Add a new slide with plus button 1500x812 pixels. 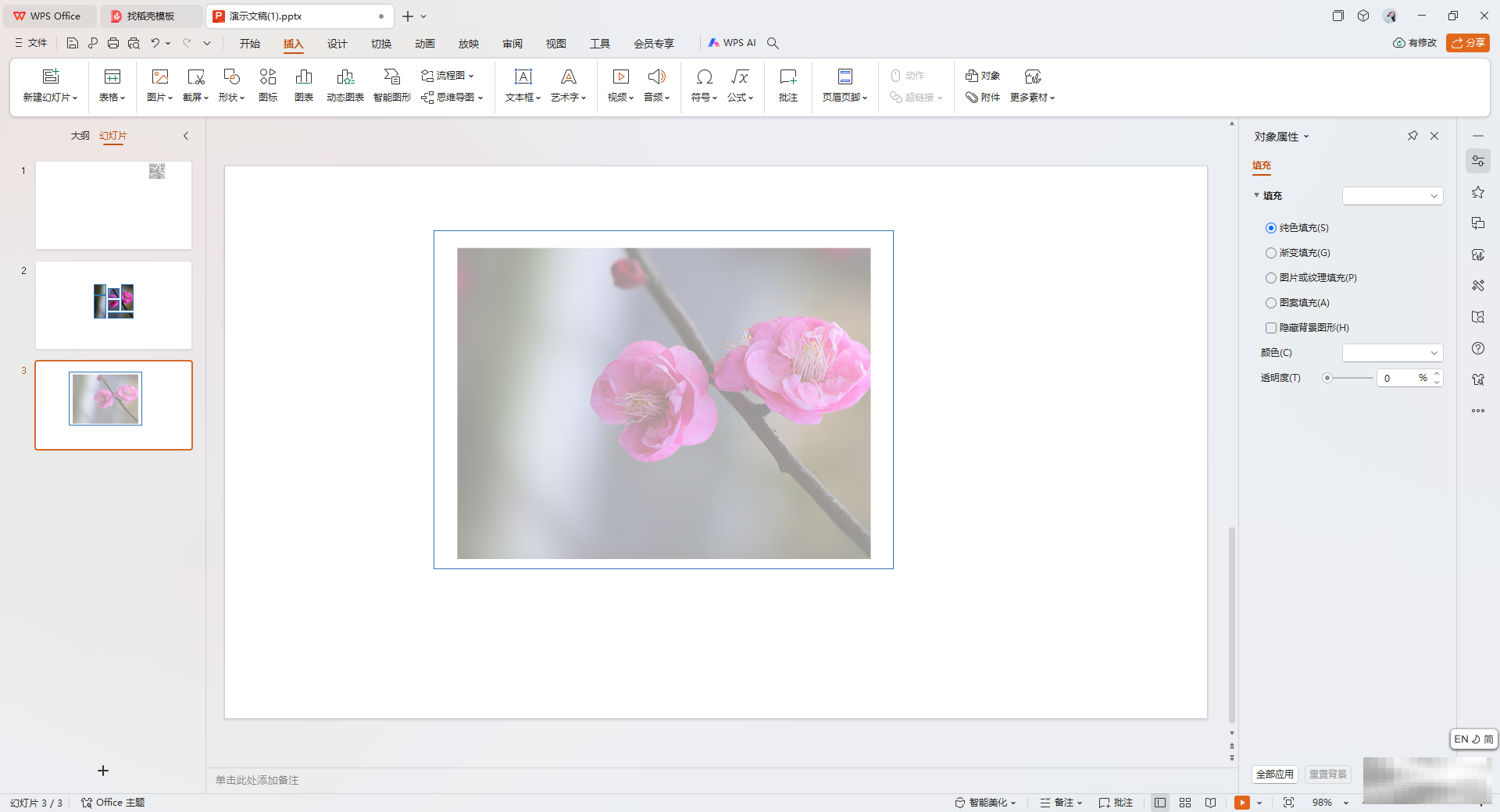pos(103,771)
